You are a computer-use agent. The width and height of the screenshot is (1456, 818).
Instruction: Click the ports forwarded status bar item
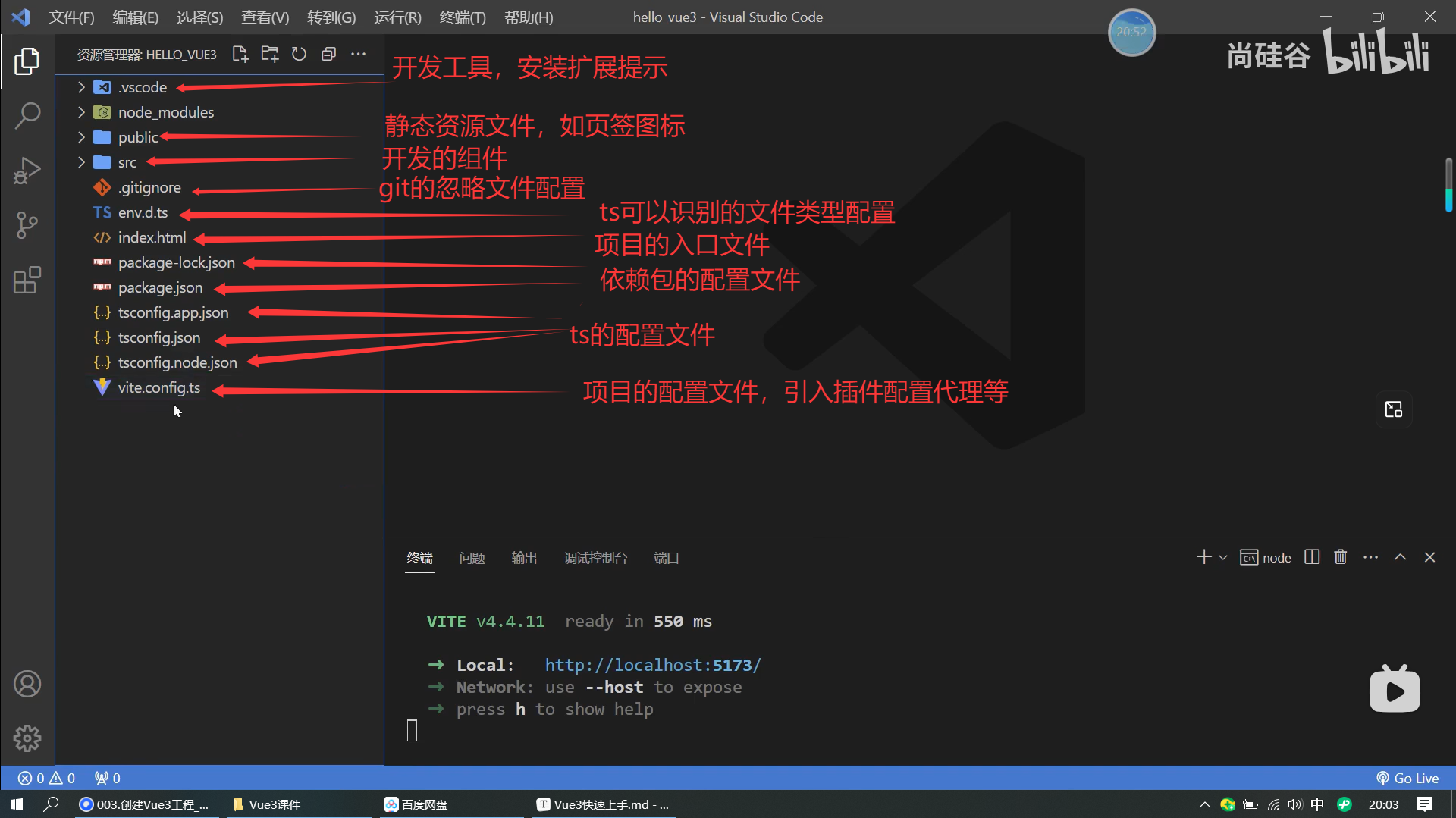click(107, 778)
